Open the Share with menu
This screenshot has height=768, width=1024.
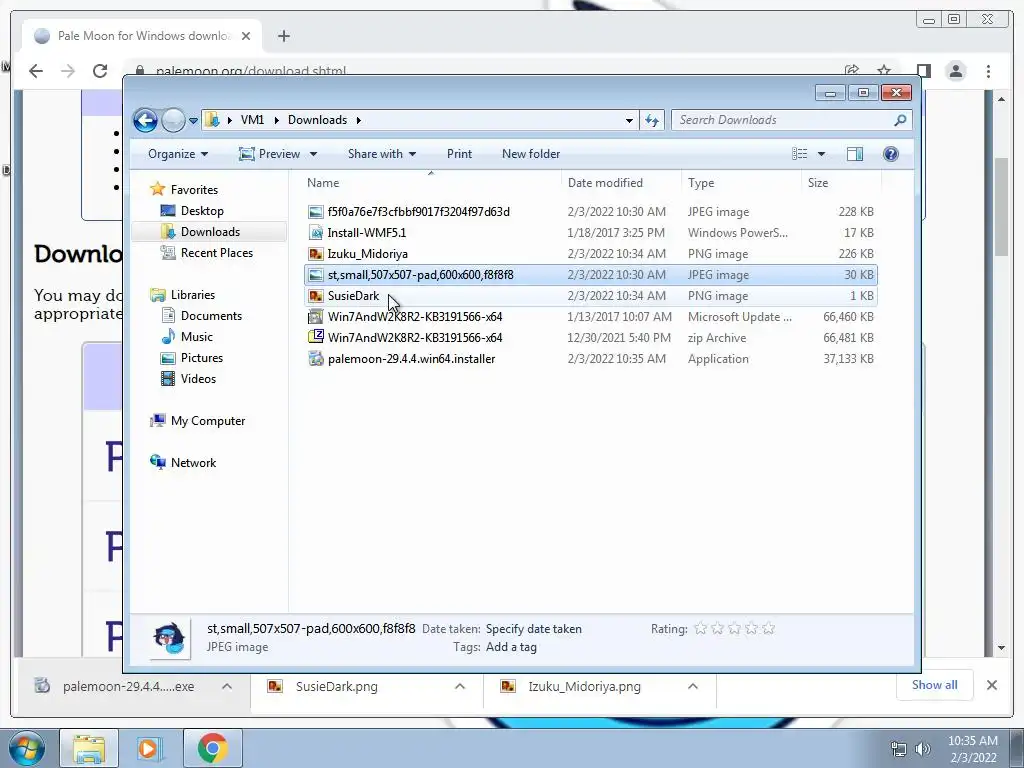tap(381, 154)
